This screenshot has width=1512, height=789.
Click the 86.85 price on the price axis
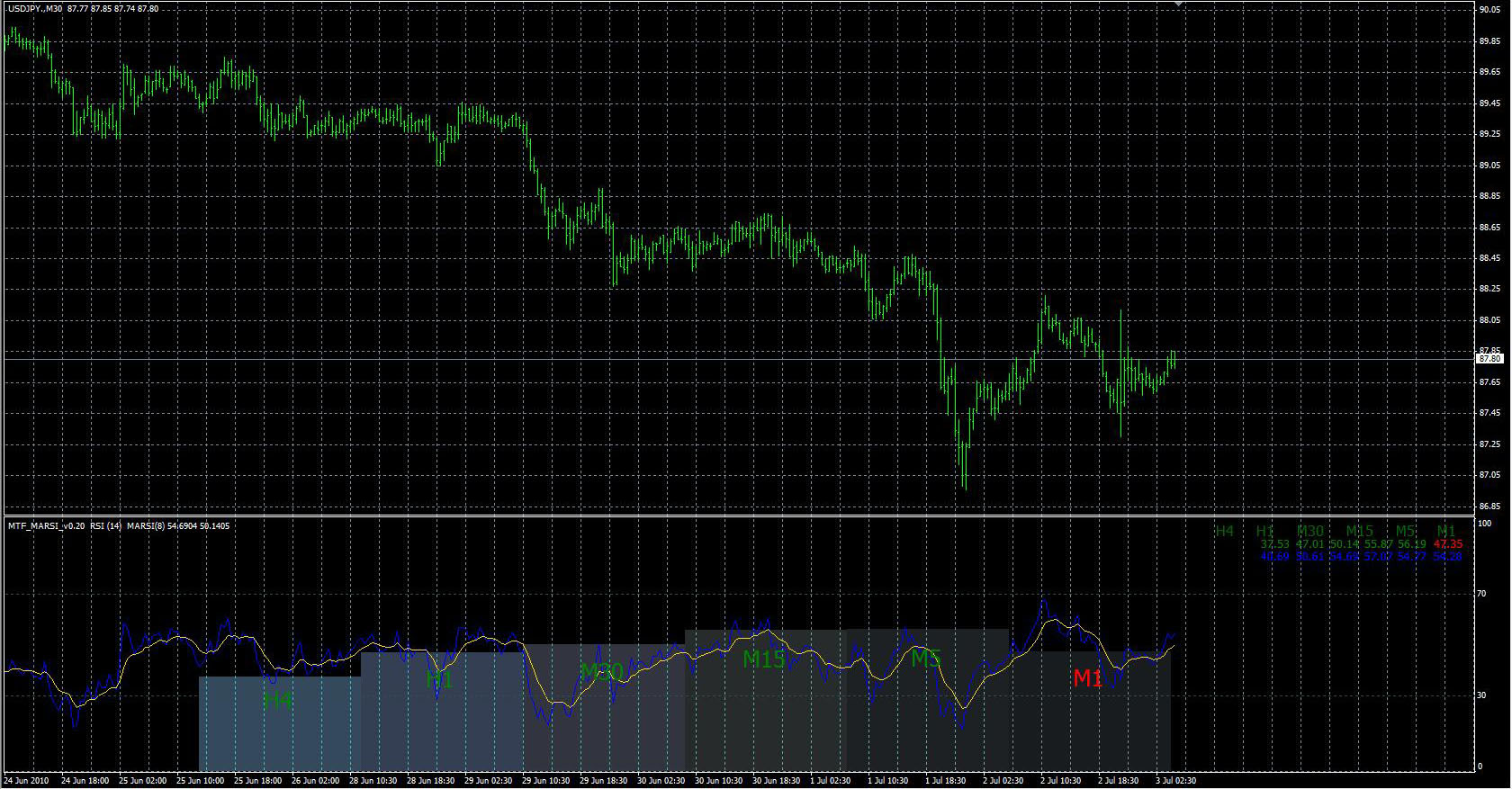(1489, 506)
